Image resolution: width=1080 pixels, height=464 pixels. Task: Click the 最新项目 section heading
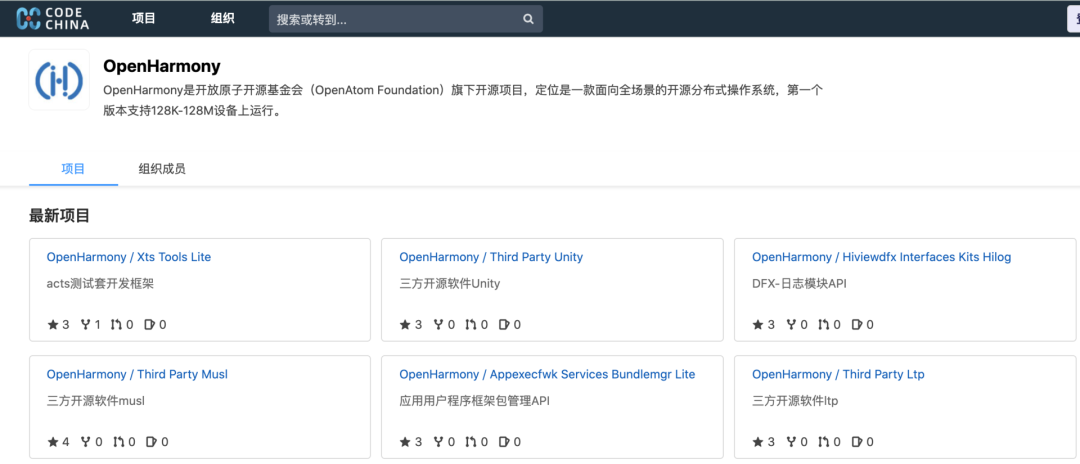(x=59, y=215)
